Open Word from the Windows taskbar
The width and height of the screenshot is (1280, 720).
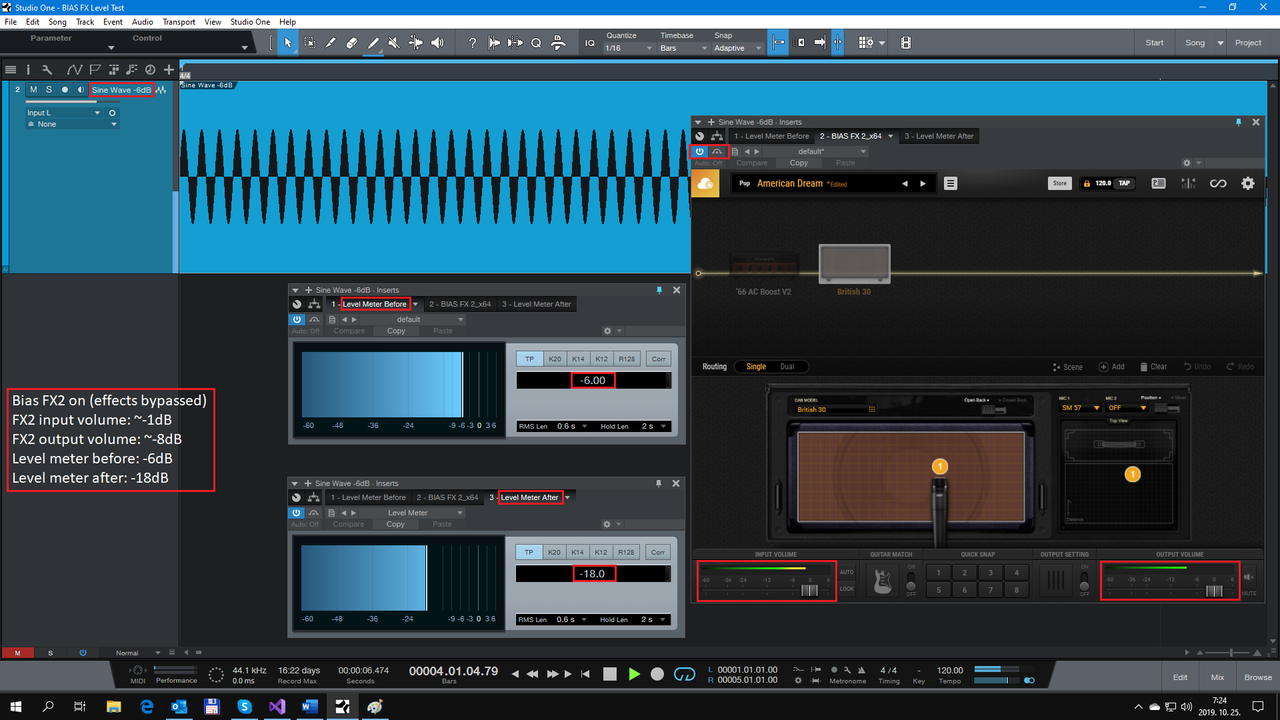[308, 706]
